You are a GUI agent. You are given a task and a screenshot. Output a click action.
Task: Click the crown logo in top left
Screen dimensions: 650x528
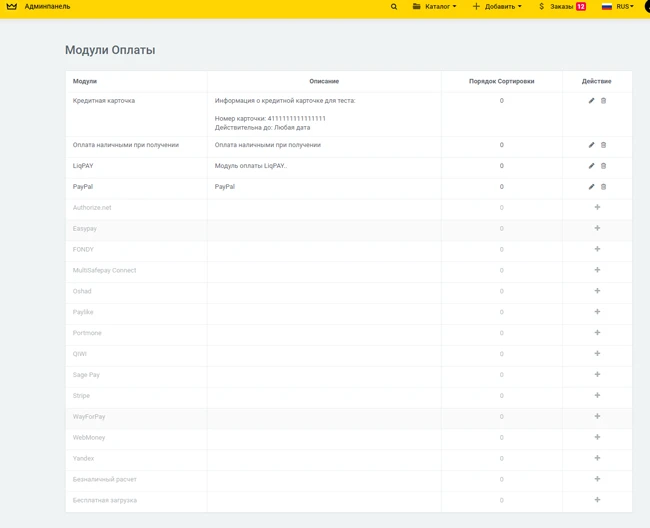(12, 7)
